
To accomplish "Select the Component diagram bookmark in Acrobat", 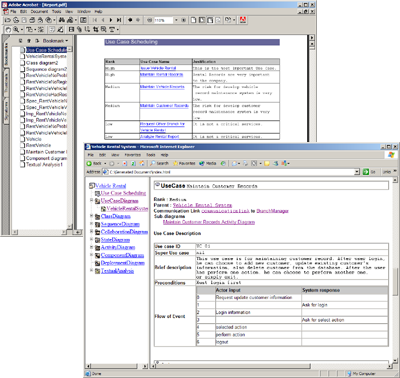I will point(46,158).
